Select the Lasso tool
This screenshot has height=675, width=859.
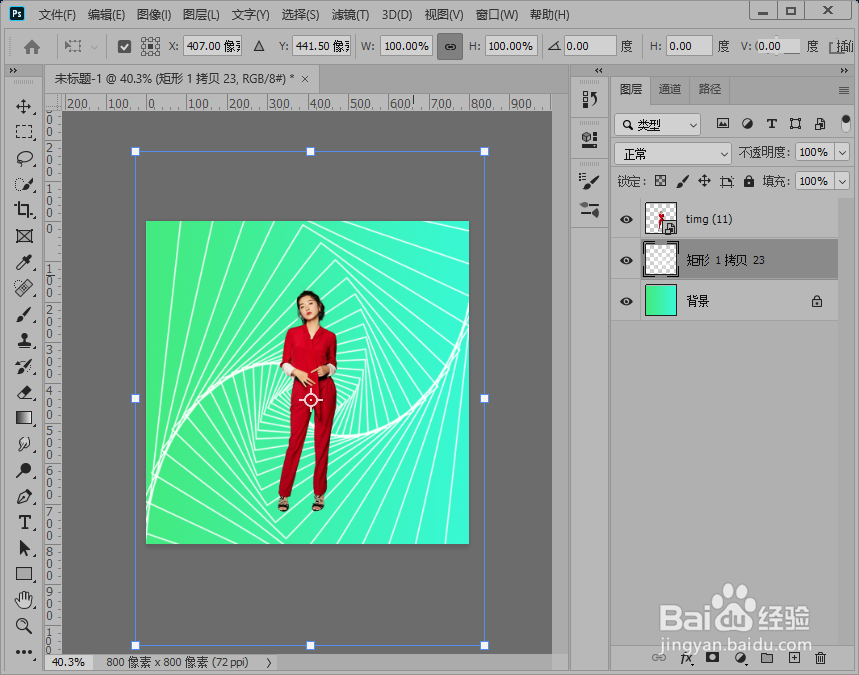(24, 159)
